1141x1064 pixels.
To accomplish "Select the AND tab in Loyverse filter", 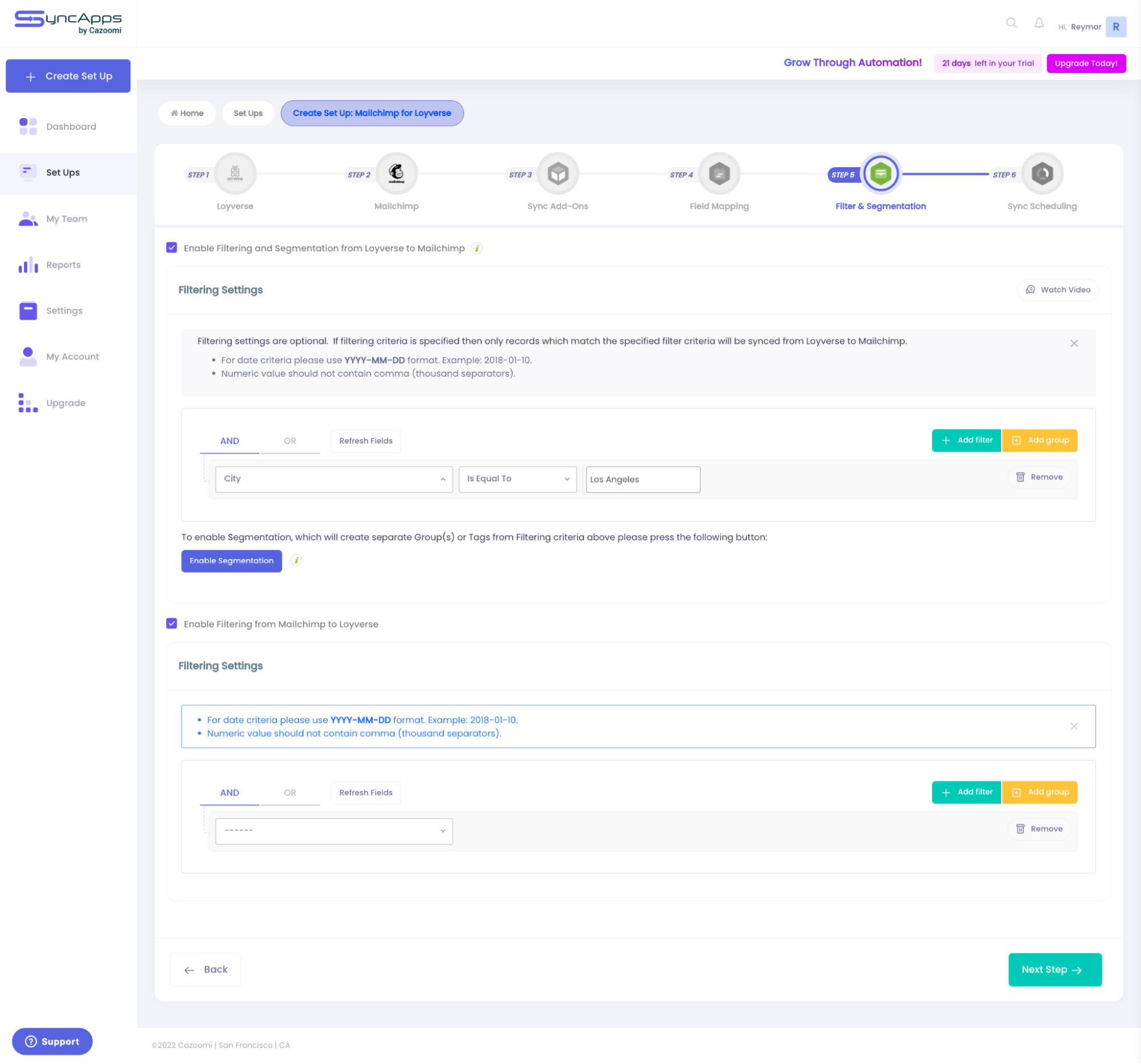I will pyautogui.click(x=229, y=441).
